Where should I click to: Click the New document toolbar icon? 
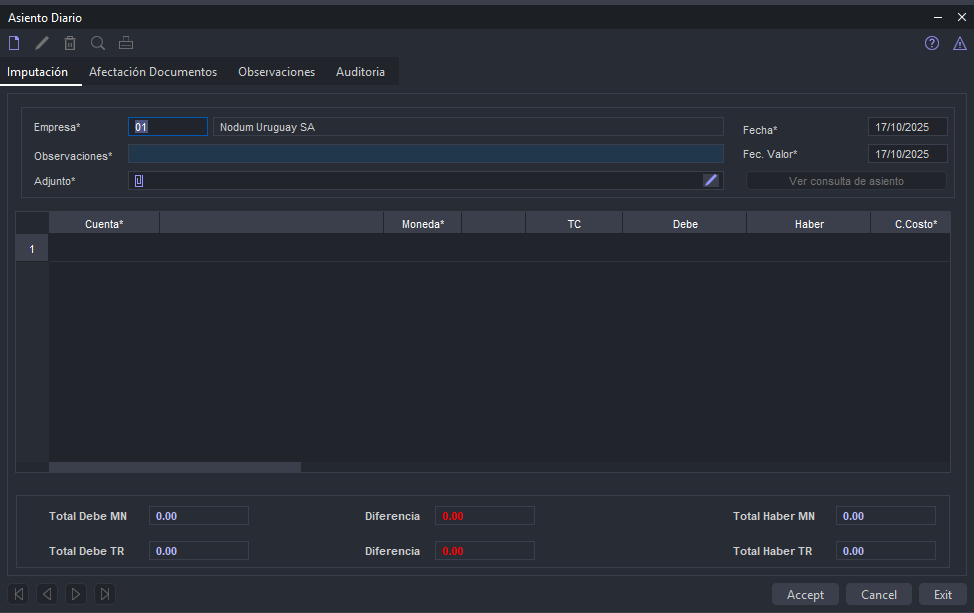coord(14,43)
